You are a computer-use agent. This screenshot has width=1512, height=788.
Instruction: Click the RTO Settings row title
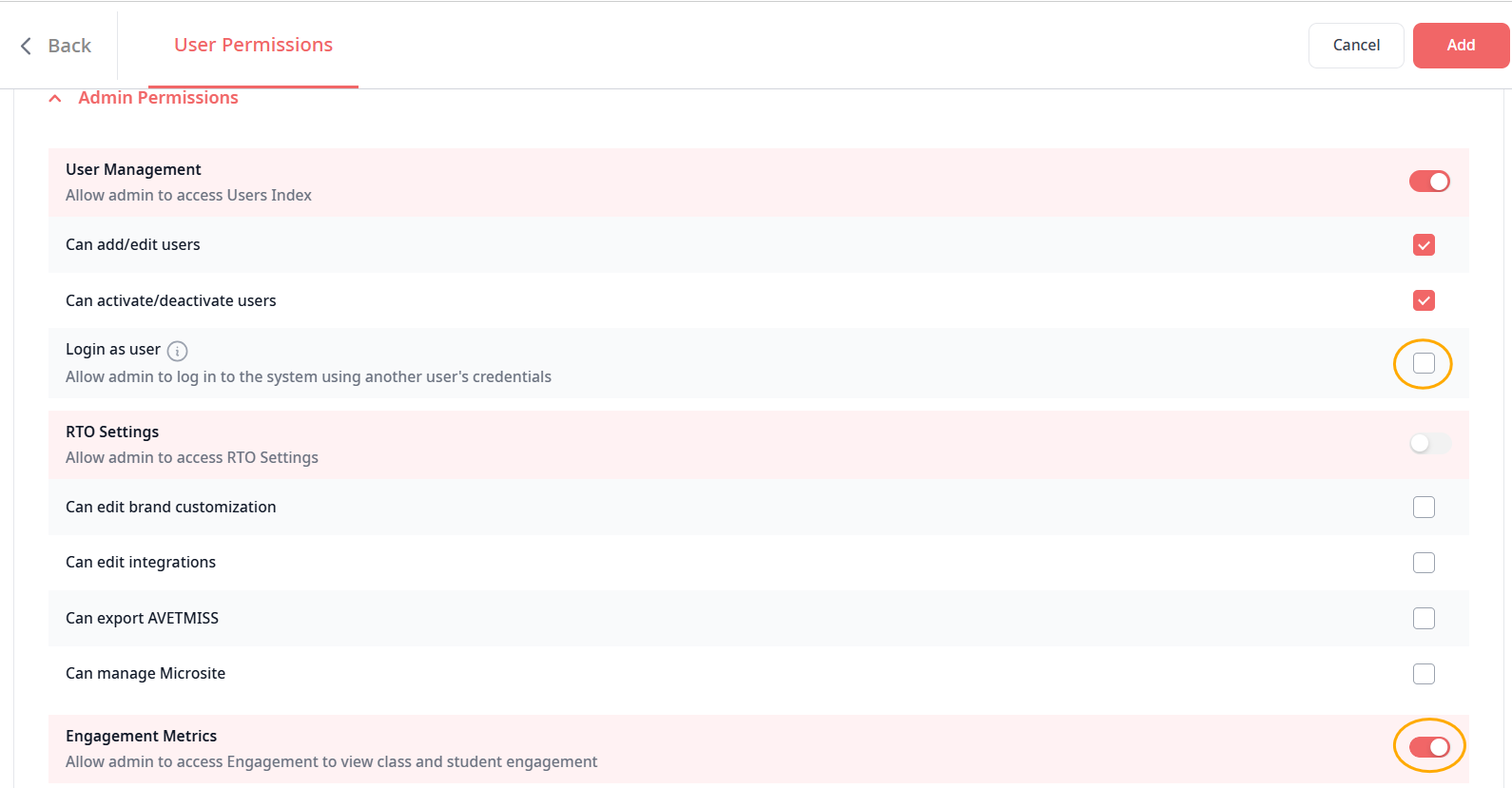pos(112,432)
